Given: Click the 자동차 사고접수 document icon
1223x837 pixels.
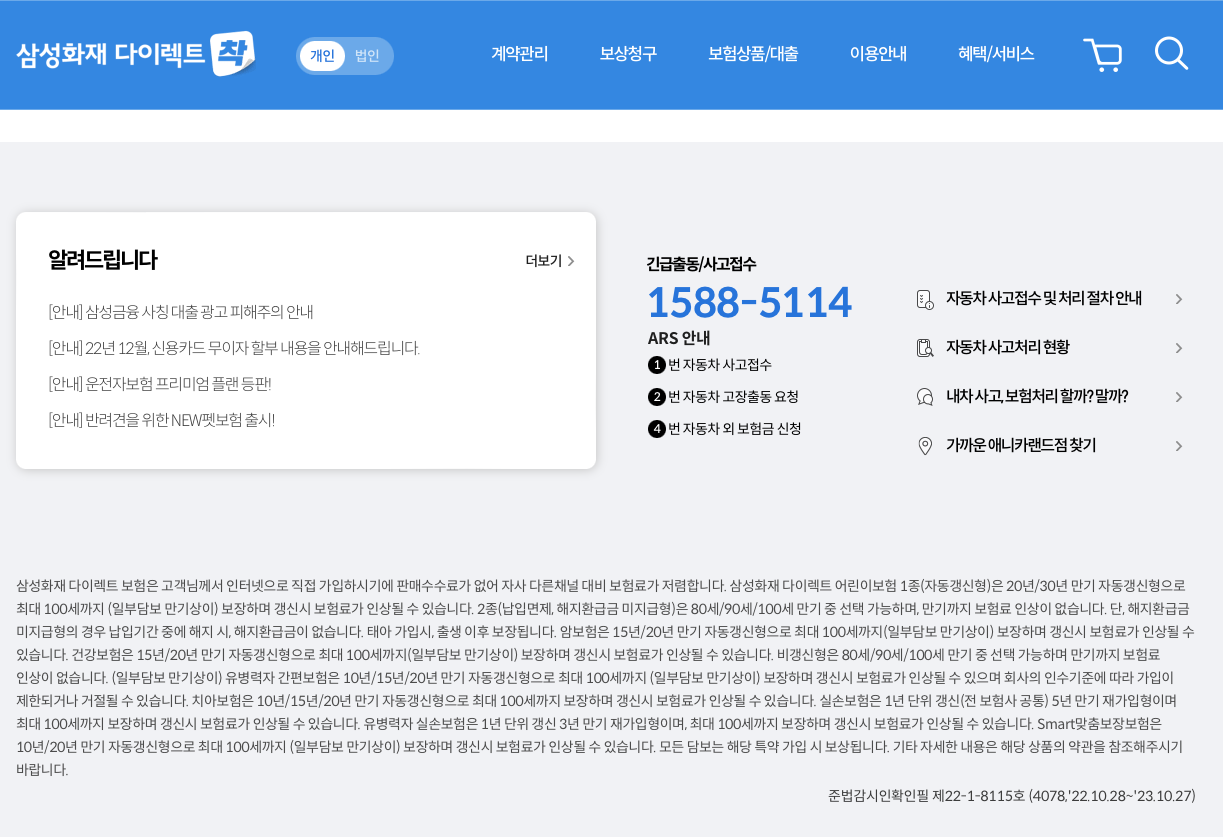Looking at the screenshot, I should click(925, 299).
